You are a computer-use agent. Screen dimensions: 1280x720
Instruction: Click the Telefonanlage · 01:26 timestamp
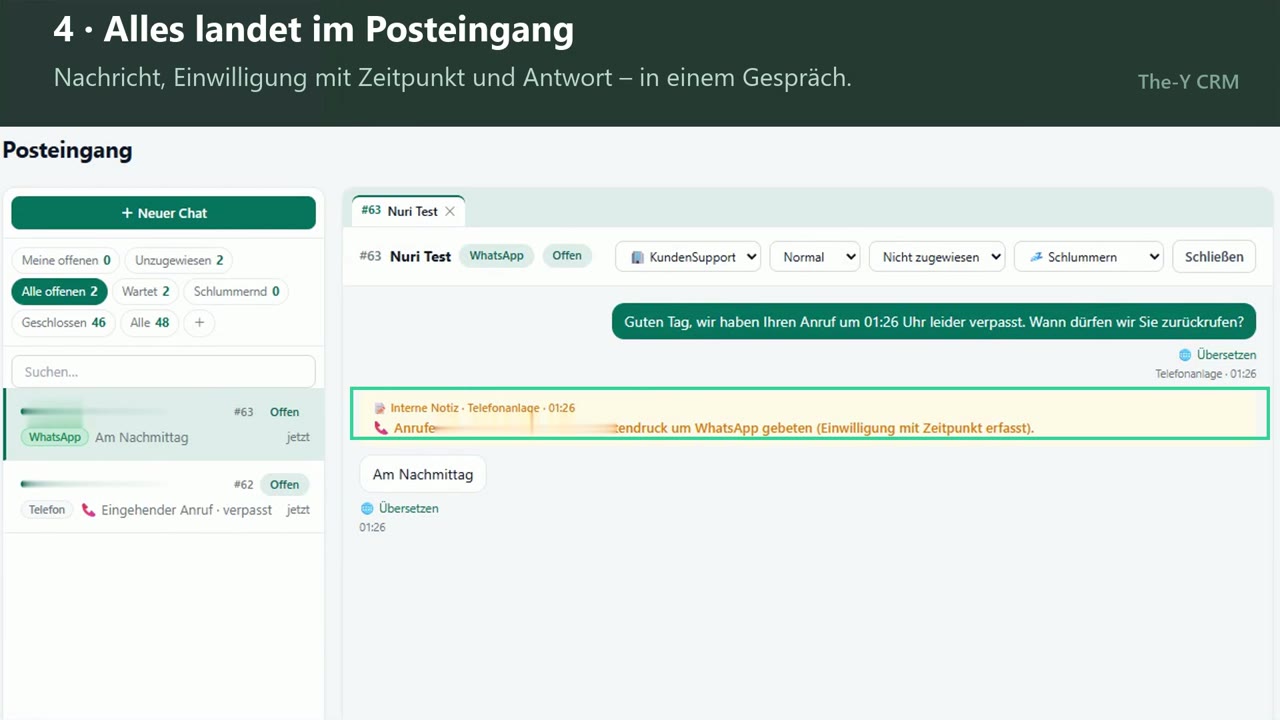tap(1206, 374)
